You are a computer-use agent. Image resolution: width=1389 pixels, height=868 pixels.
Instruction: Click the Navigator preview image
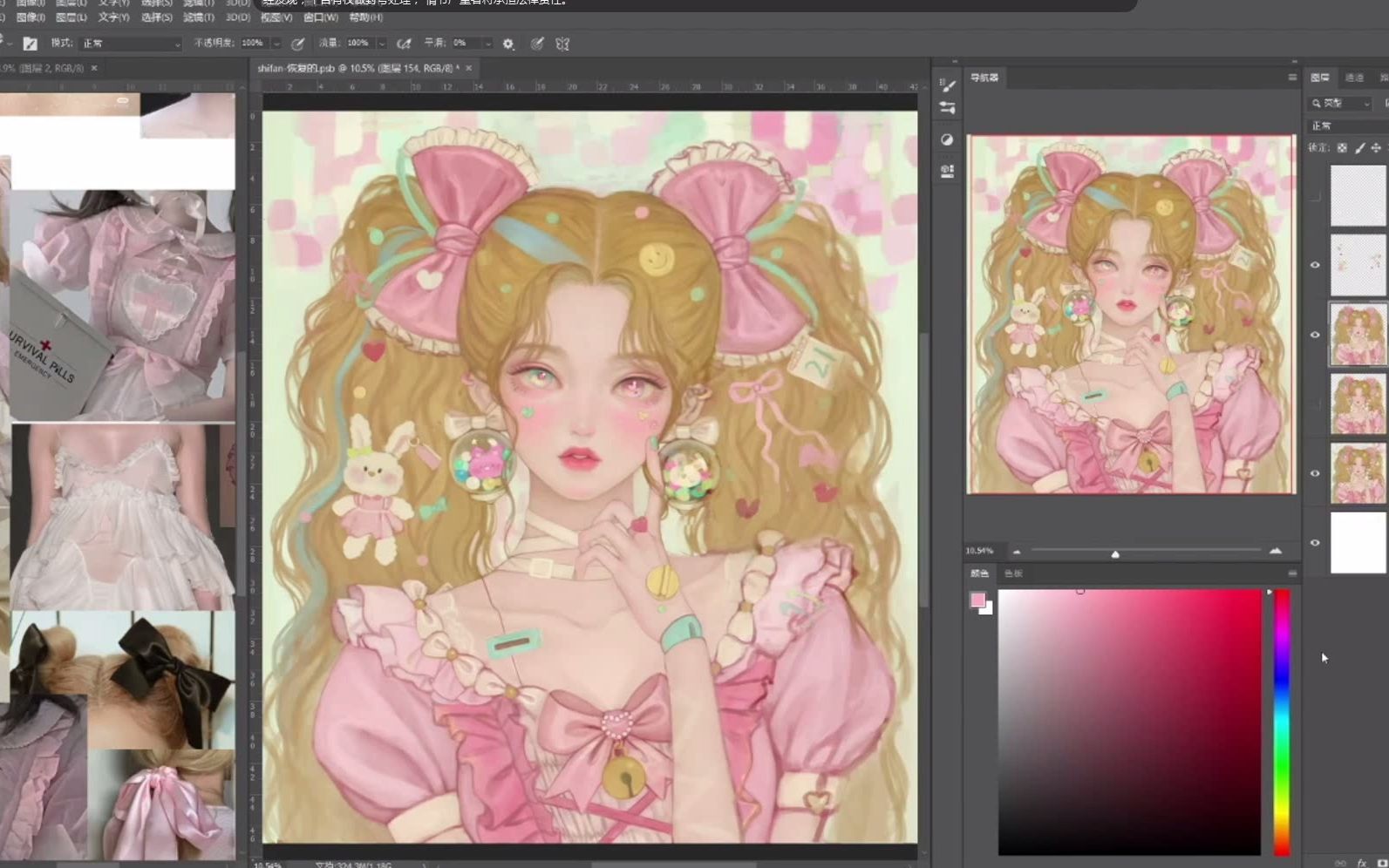coord(1131,314)
